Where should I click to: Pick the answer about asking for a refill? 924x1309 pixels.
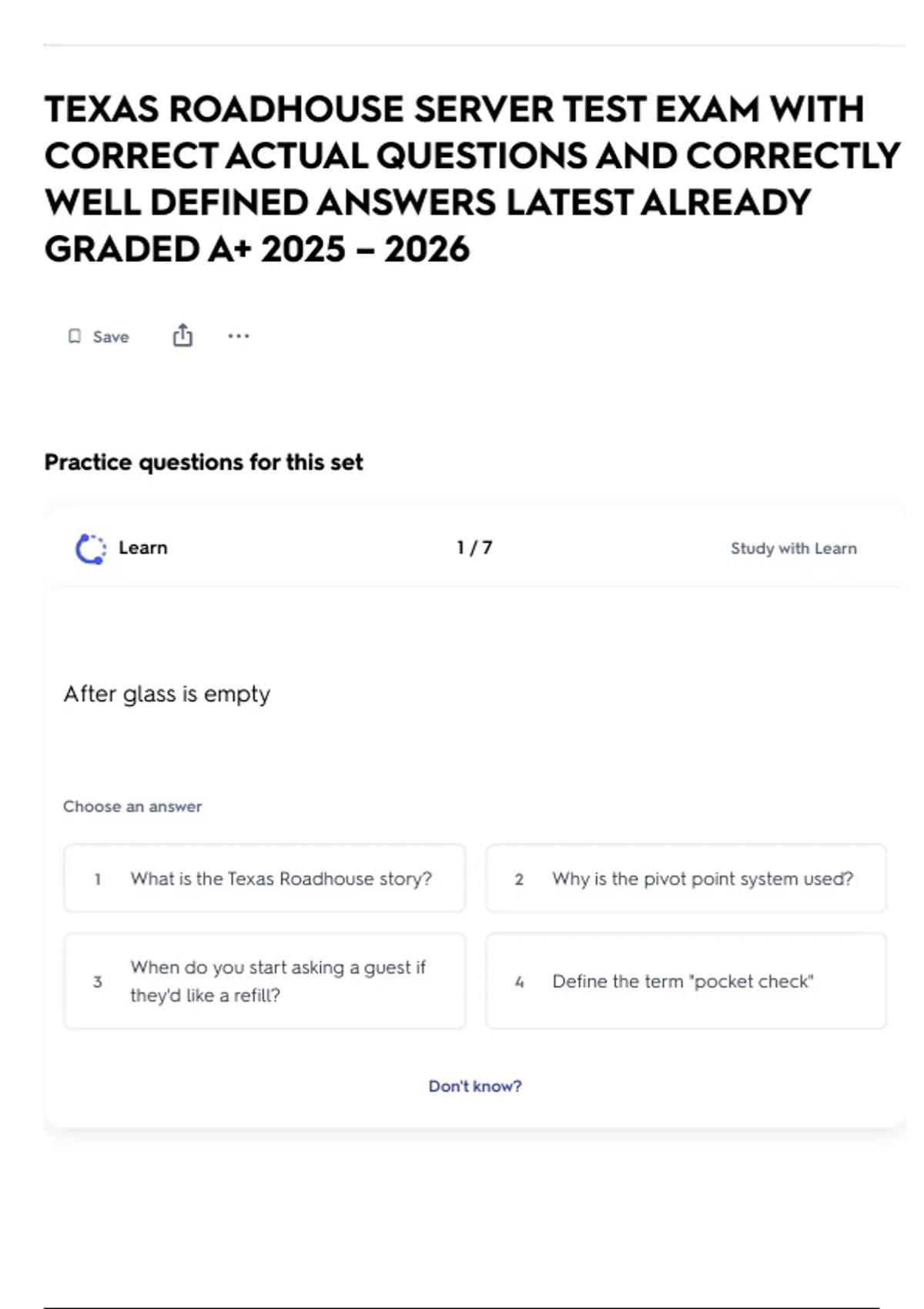(x=265, y=981)
